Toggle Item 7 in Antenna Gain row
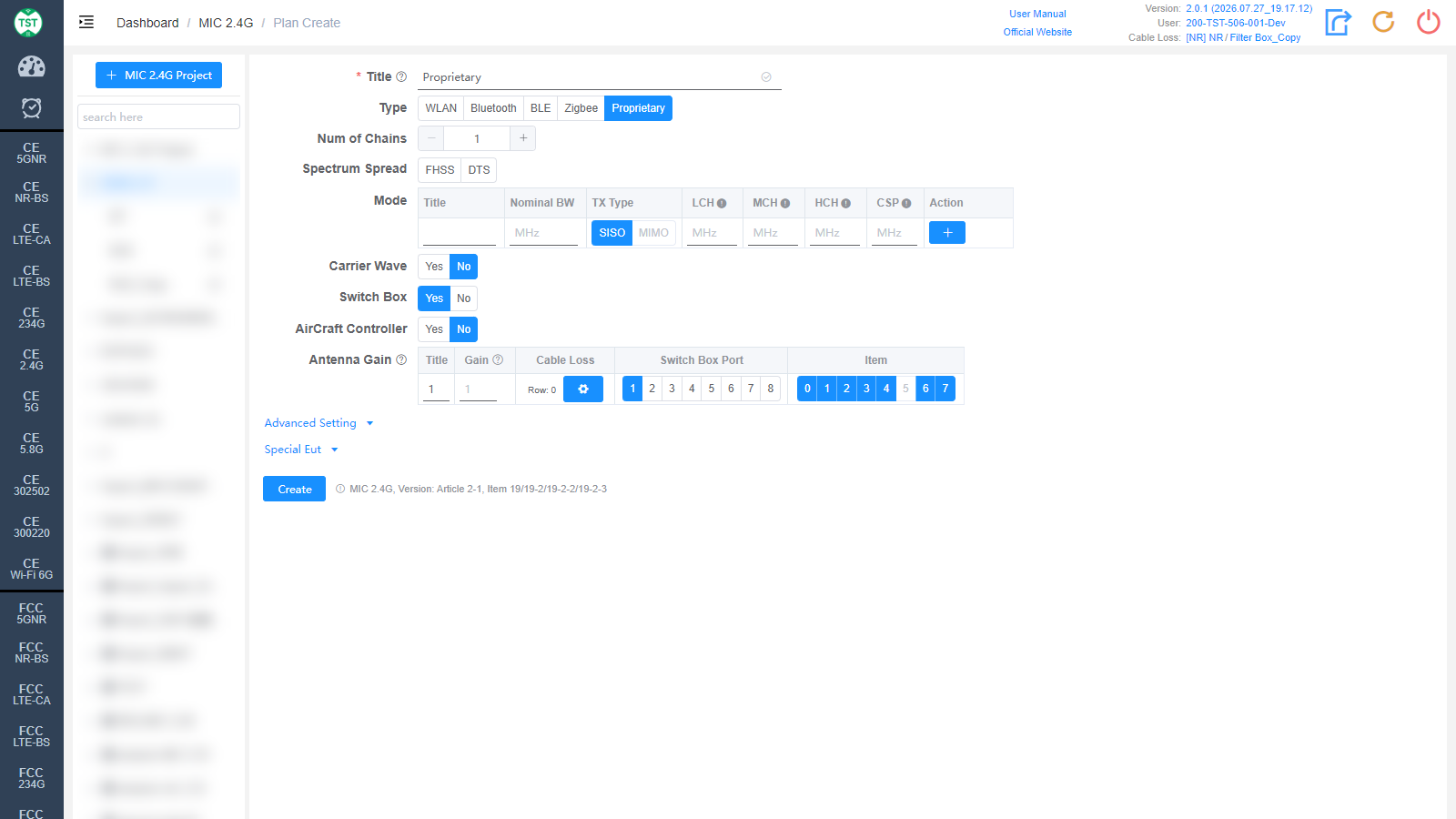 (945, 389)
